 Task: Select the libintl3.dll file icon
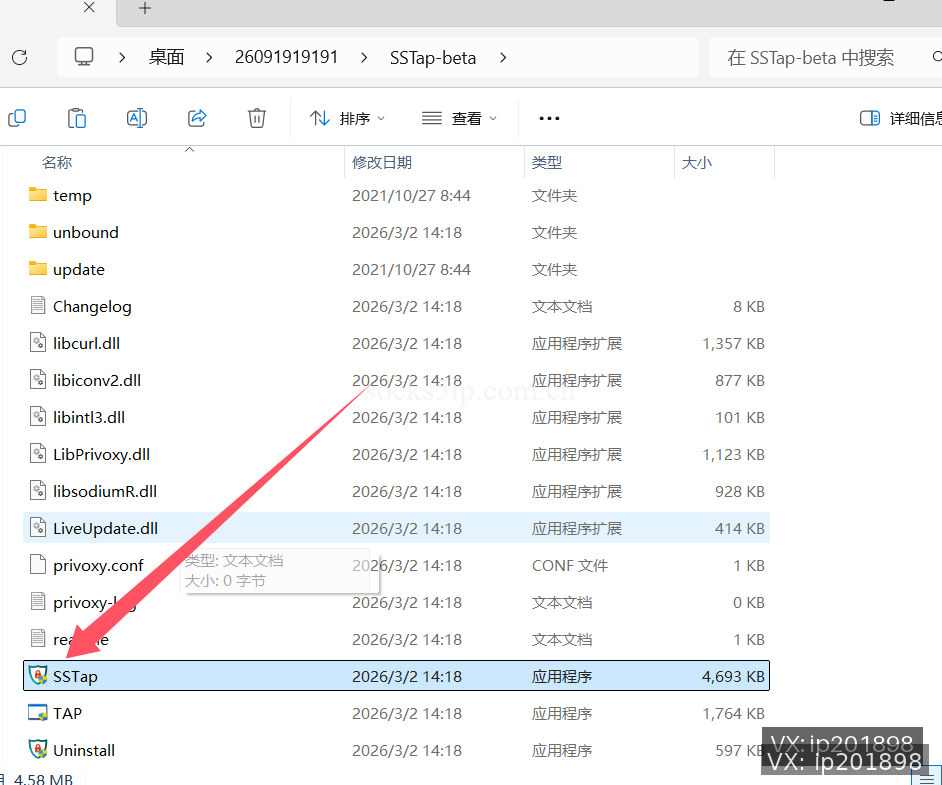pos(38,417)
